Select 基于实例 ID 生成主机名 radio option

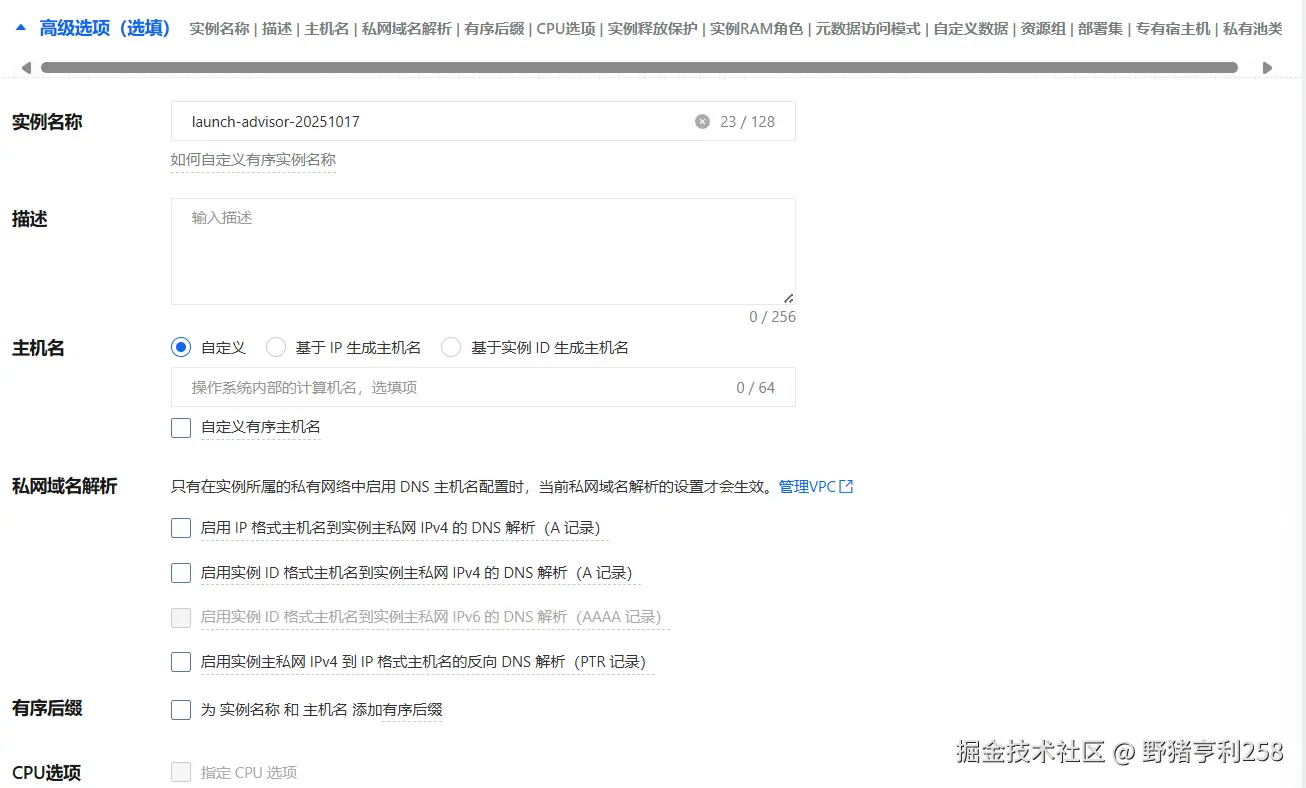point(451,347)
